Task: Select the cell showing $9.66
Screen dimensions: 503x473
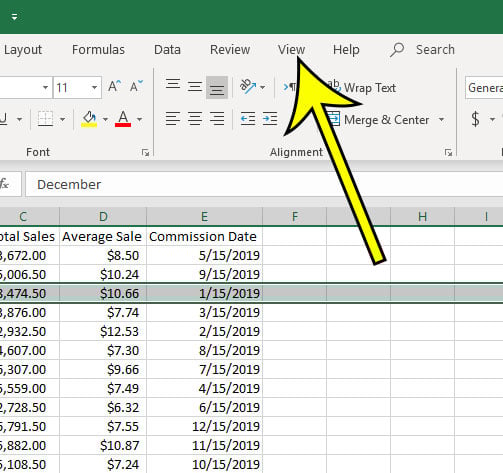Action: (103, 369)
